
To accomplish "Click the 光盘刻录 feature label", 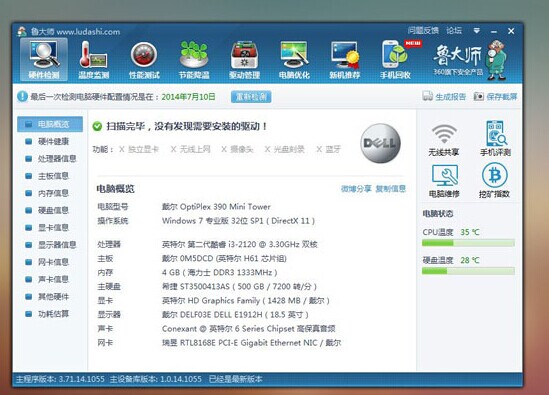I will click(x=289, y=150).
